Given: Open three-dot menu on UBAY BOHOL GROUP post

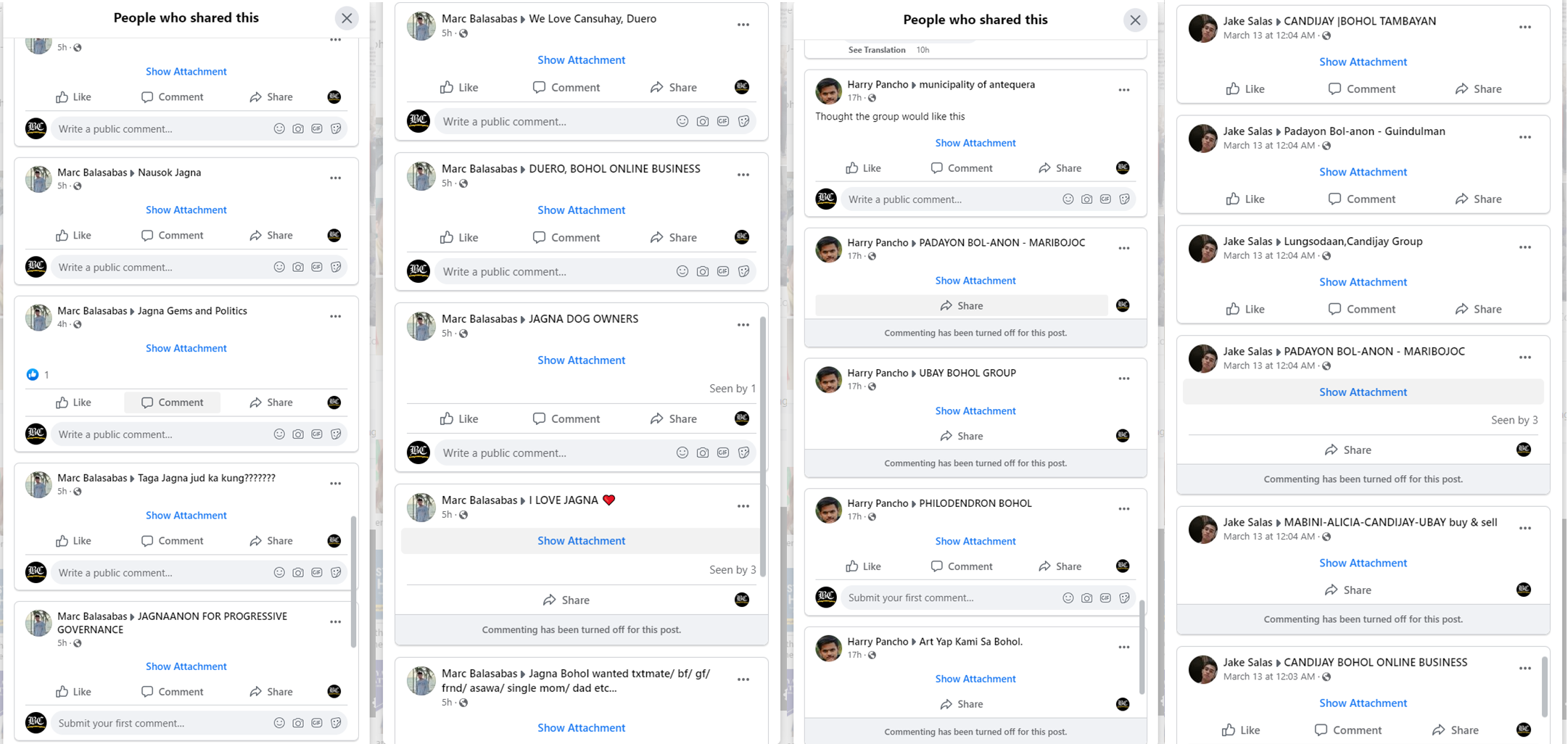Looking at the screenshot, I should pos(1123,379).
